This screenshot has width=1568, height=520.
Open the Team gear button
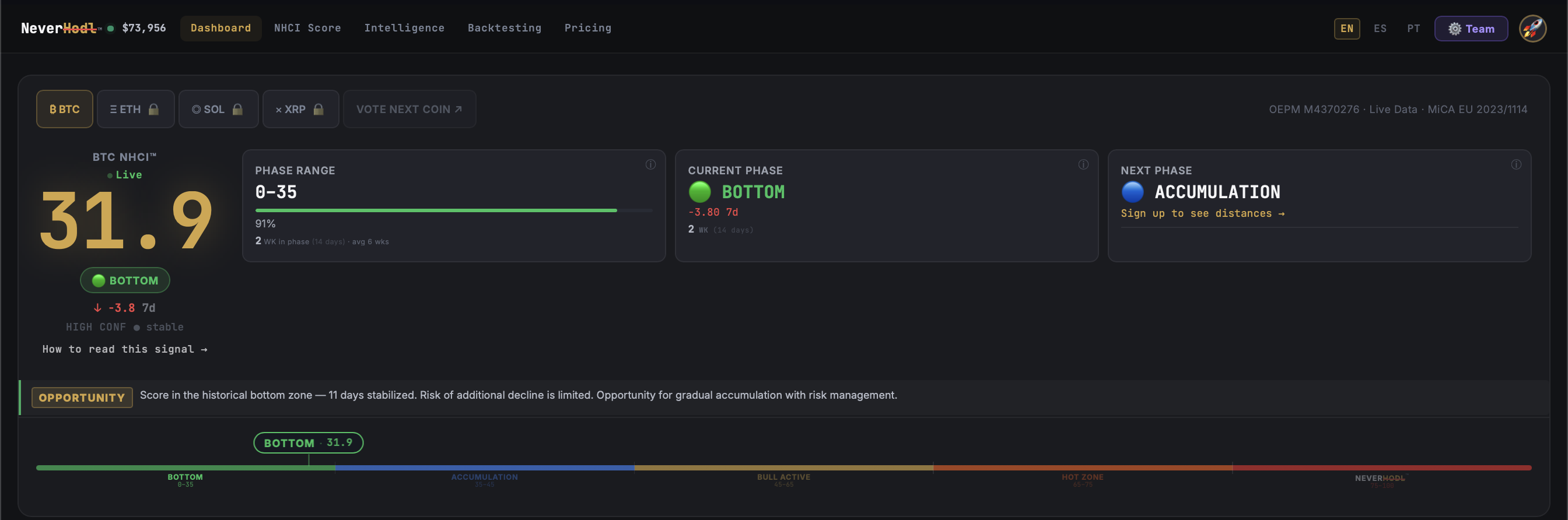(1471, 29)
